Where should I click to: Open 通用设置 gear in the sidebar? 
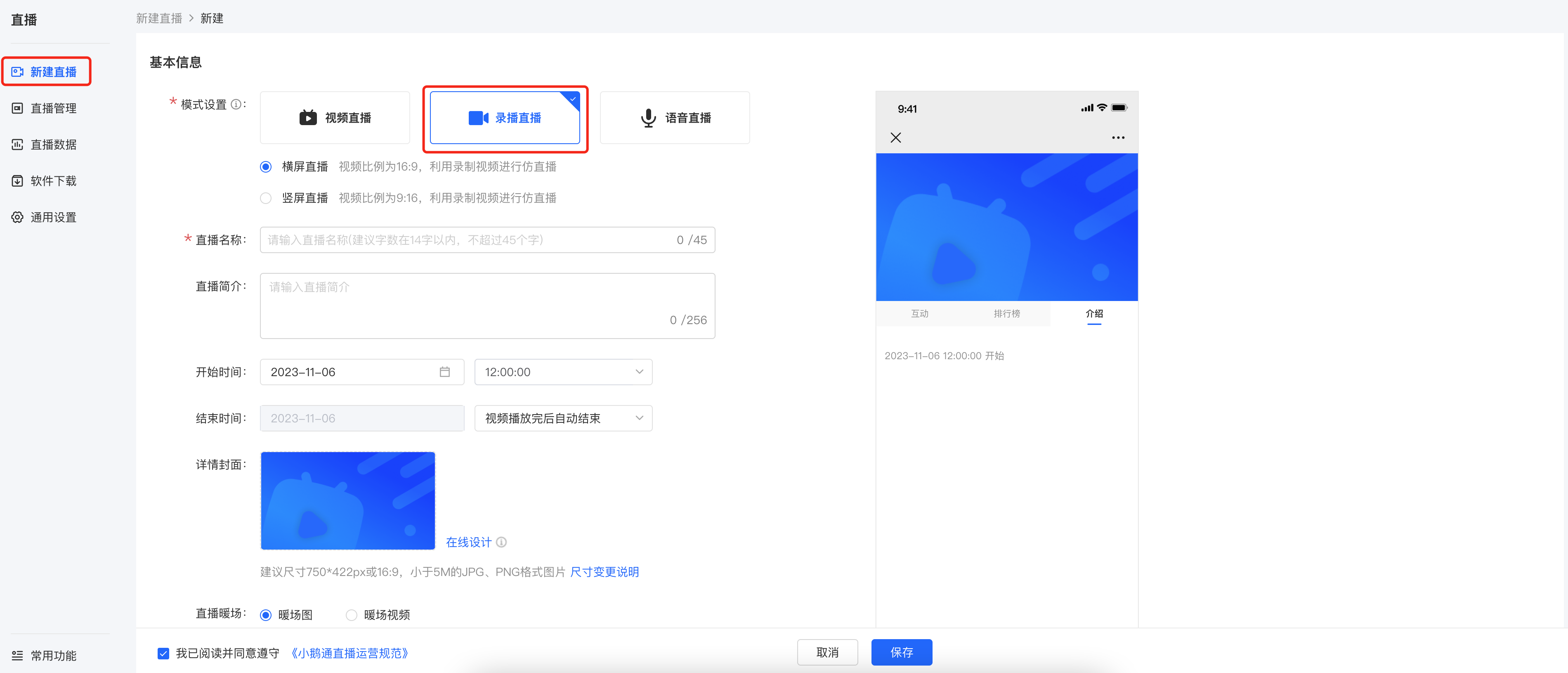click(x=45, y=218)
